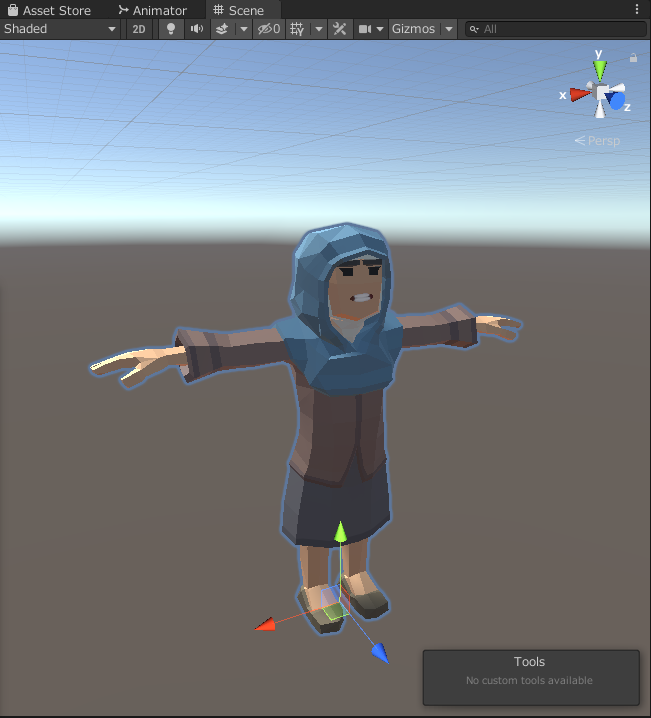This screenshot has width=651, height=718.
Task: Click the red X axis cone on orientation gizmo
Action: 580,94
